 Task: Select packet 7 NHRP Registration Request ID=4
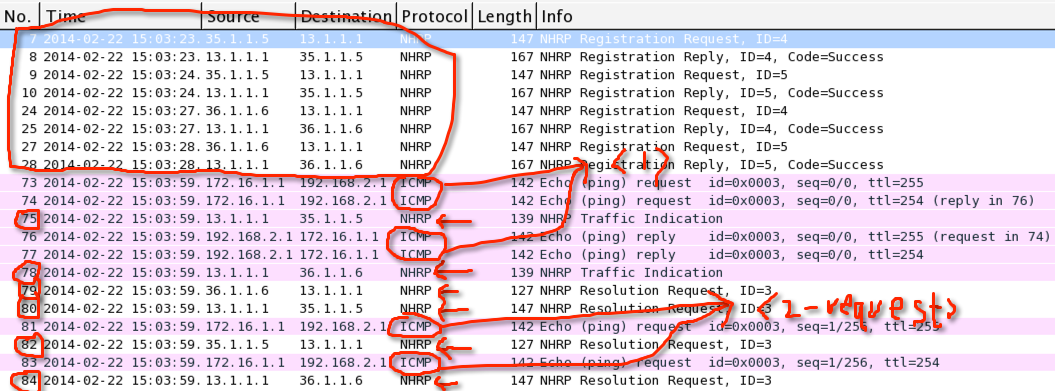[x=528, y=39]
